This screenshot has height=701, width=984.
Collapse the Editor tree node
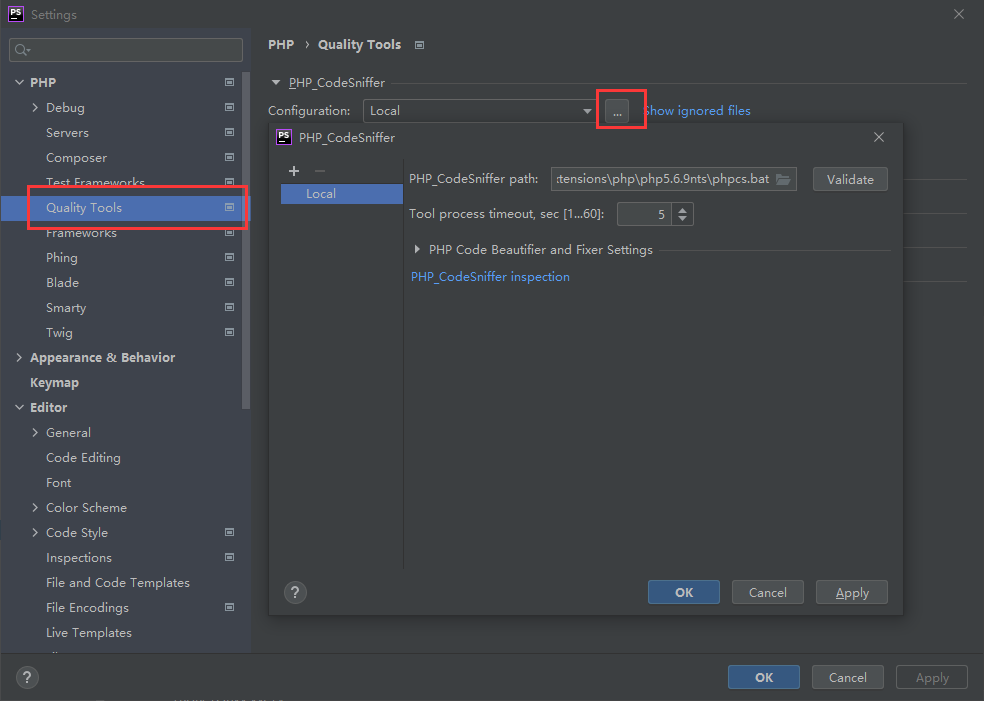(x=19, y=407)
